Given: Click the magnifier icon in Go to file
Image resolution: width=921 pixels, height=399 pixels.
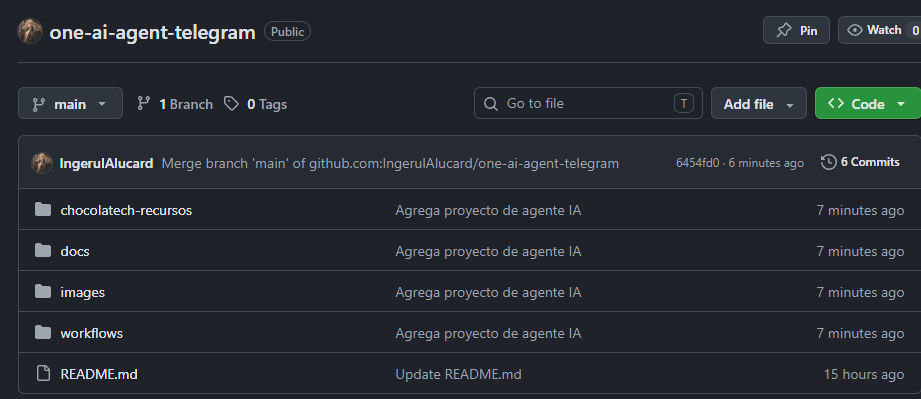Looking at the screenshot, I should point(490,104).
